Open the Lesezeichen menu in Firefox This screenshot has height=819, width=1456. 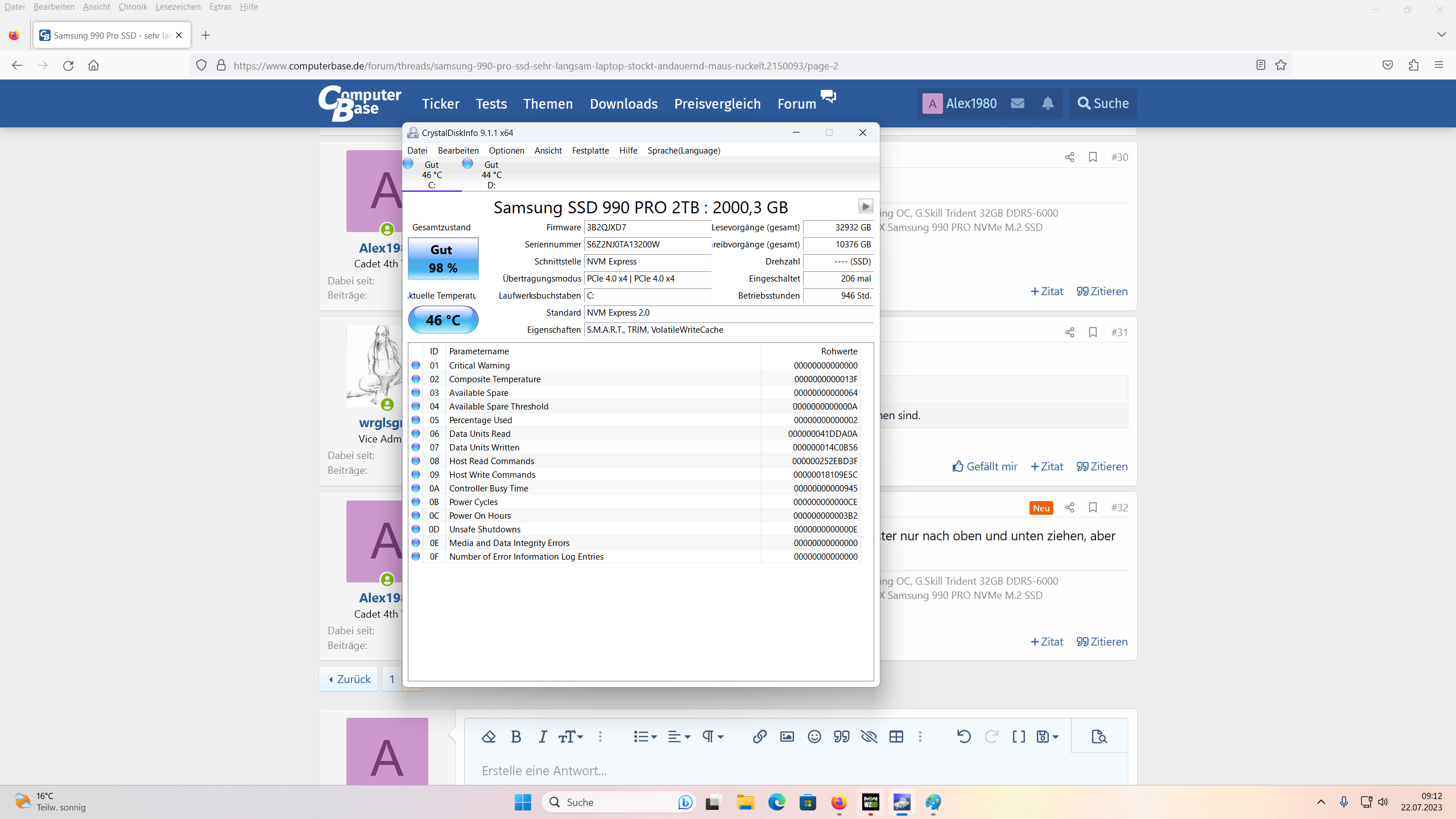[178, 7]
